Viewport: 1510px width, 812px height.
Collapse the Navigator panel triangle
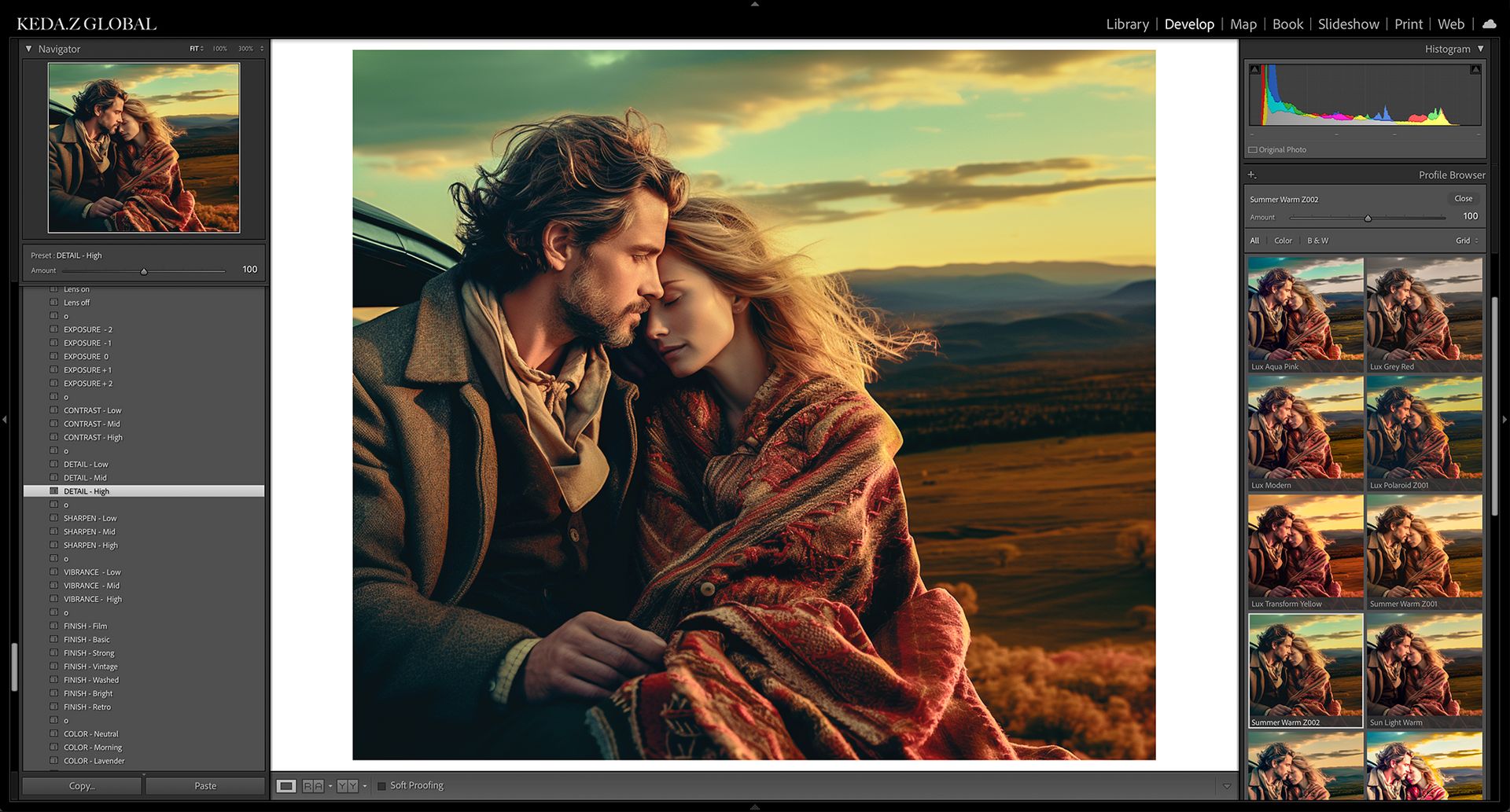click(x=29, y=49)
